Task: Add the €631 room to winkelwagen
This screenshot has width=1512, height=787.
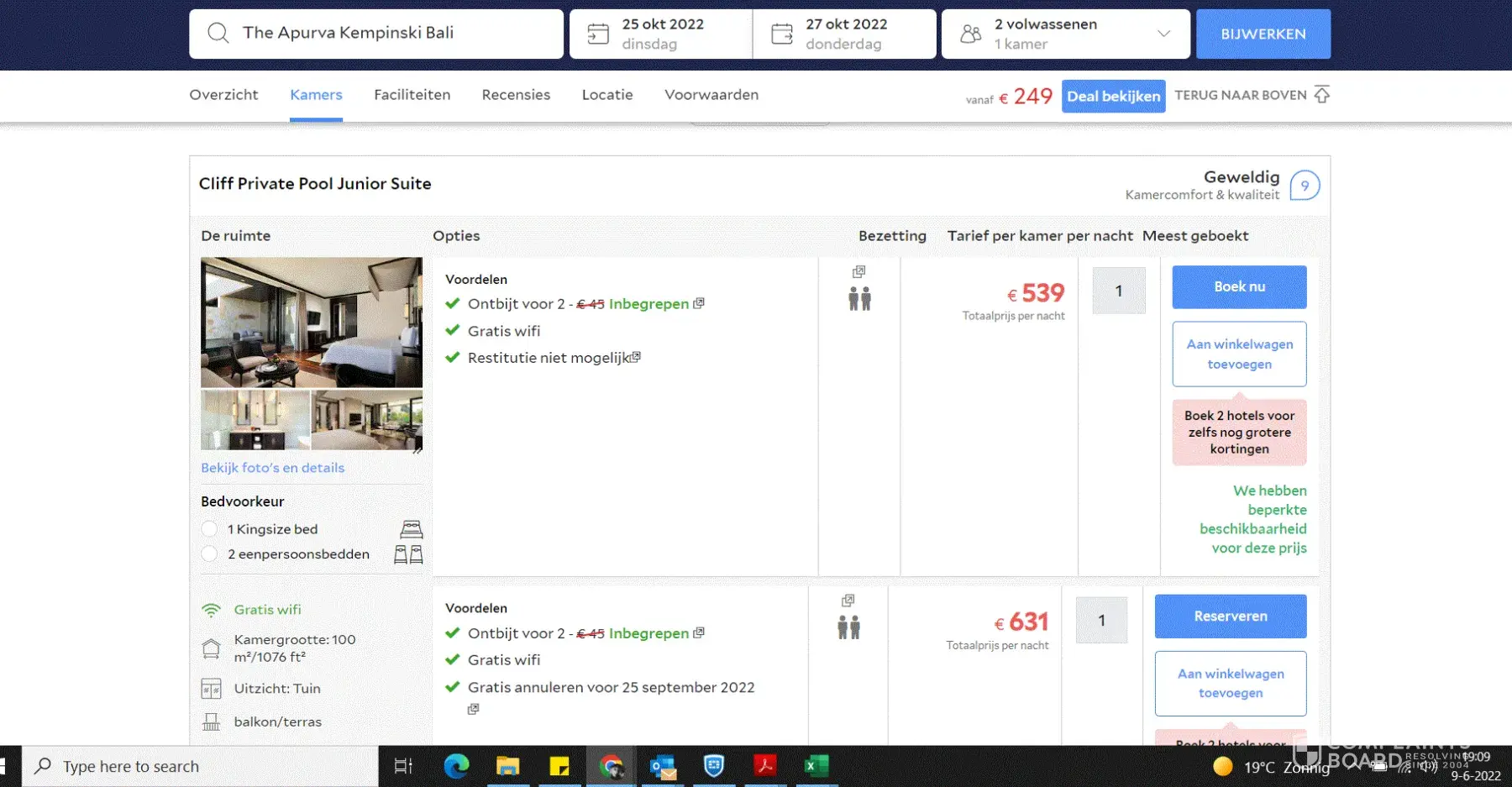Action: click(x=1231, y=684)
